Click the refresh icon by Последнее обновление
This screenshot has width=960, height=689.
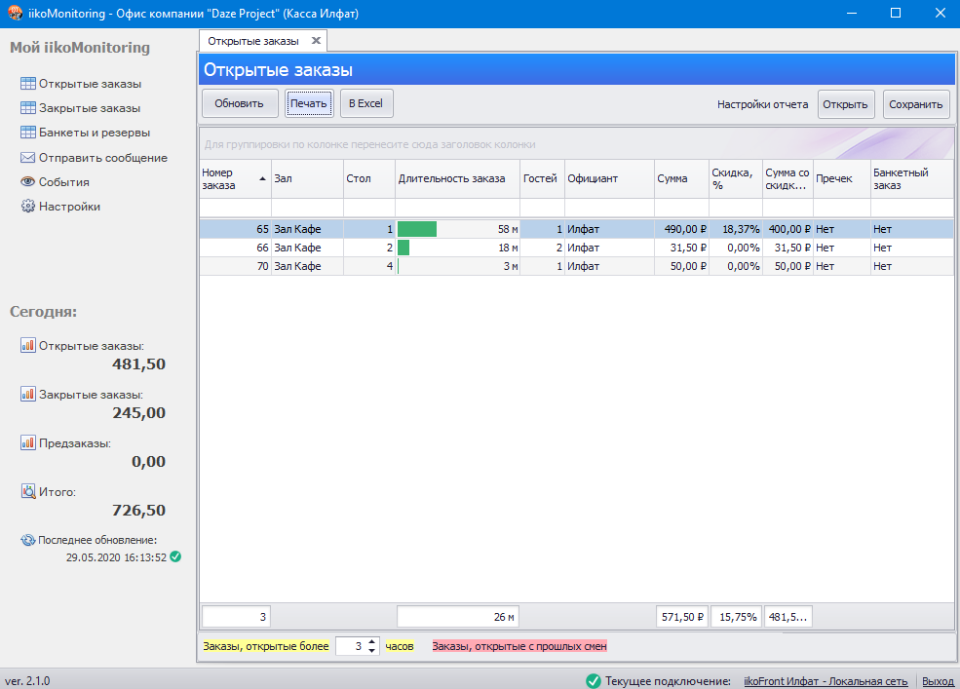click(28, 540)
